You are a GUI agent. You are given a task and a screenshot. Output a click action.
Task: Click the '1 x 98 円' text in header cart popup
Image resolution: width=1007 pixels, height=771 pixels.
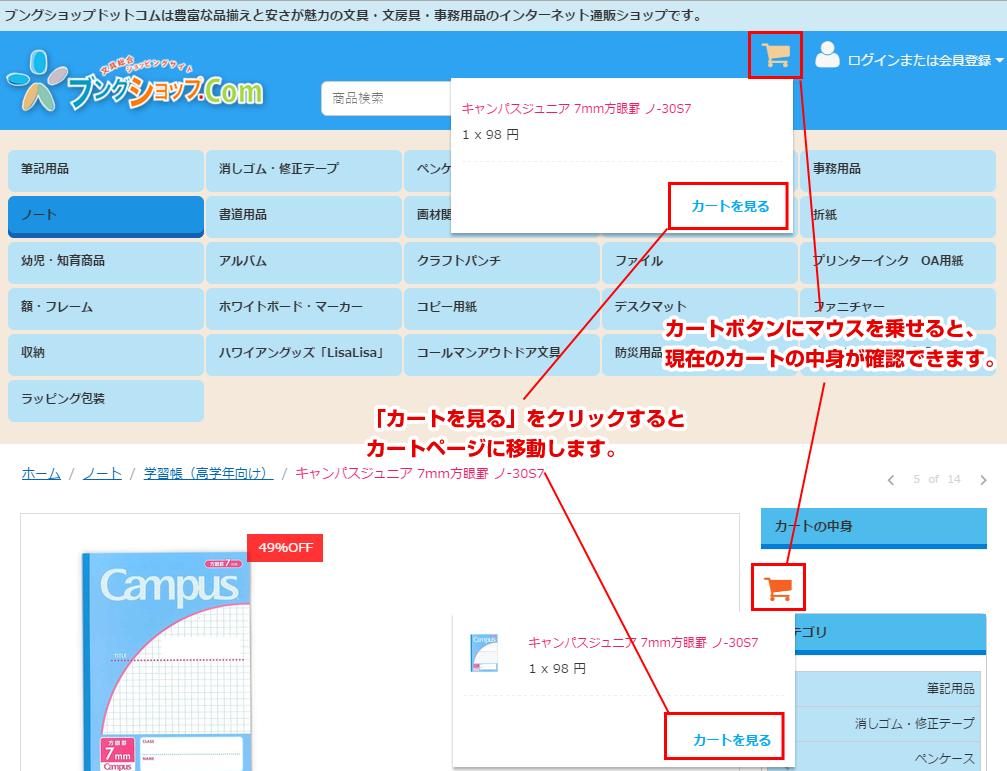(x=491, y=135)
